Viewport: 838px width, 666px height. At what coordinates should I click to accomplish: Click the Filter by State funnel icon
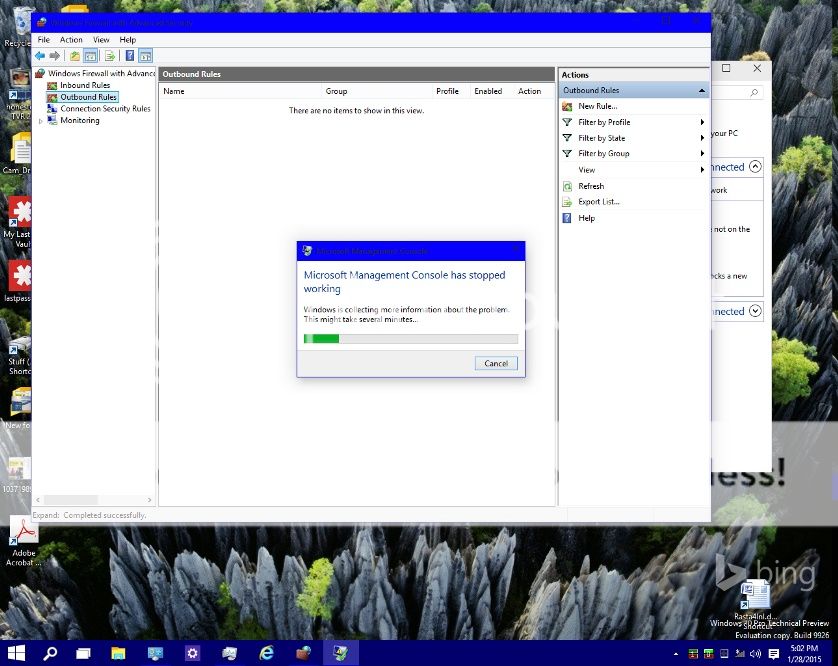[x=568, y=138]
